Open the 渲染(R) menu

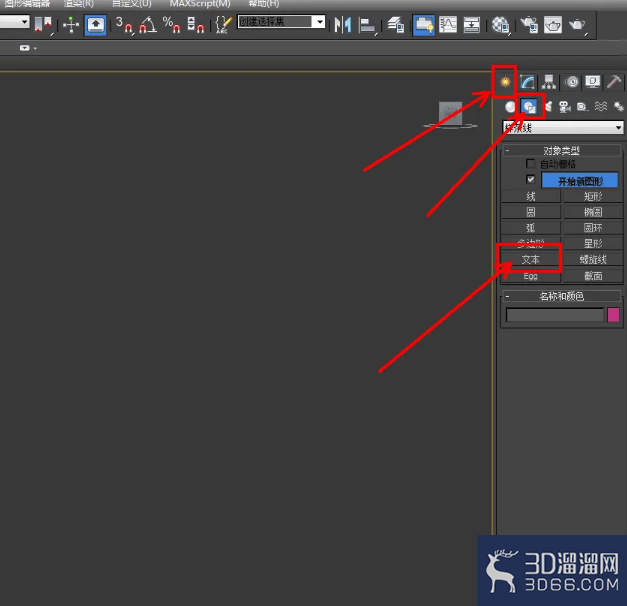click(78, 4)
